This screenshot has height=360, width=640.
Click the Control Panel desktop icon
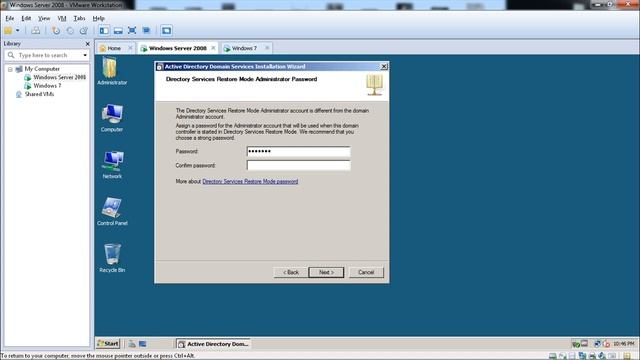[112, 212]
